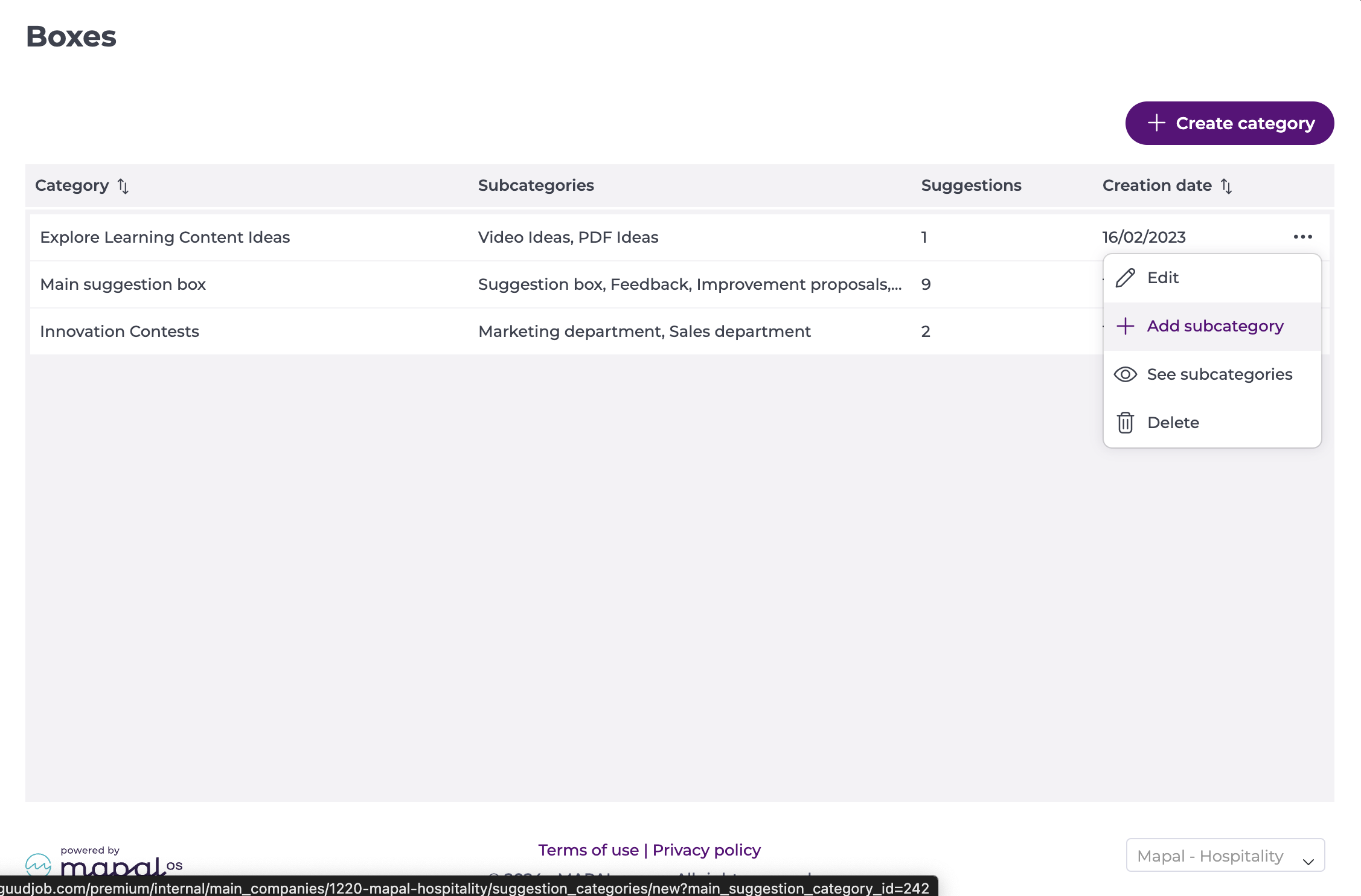Expand the dropdown chevron next to Mapal - Hospitality
Viewport: 1361px width, 896px height.
coord(1308,862)
